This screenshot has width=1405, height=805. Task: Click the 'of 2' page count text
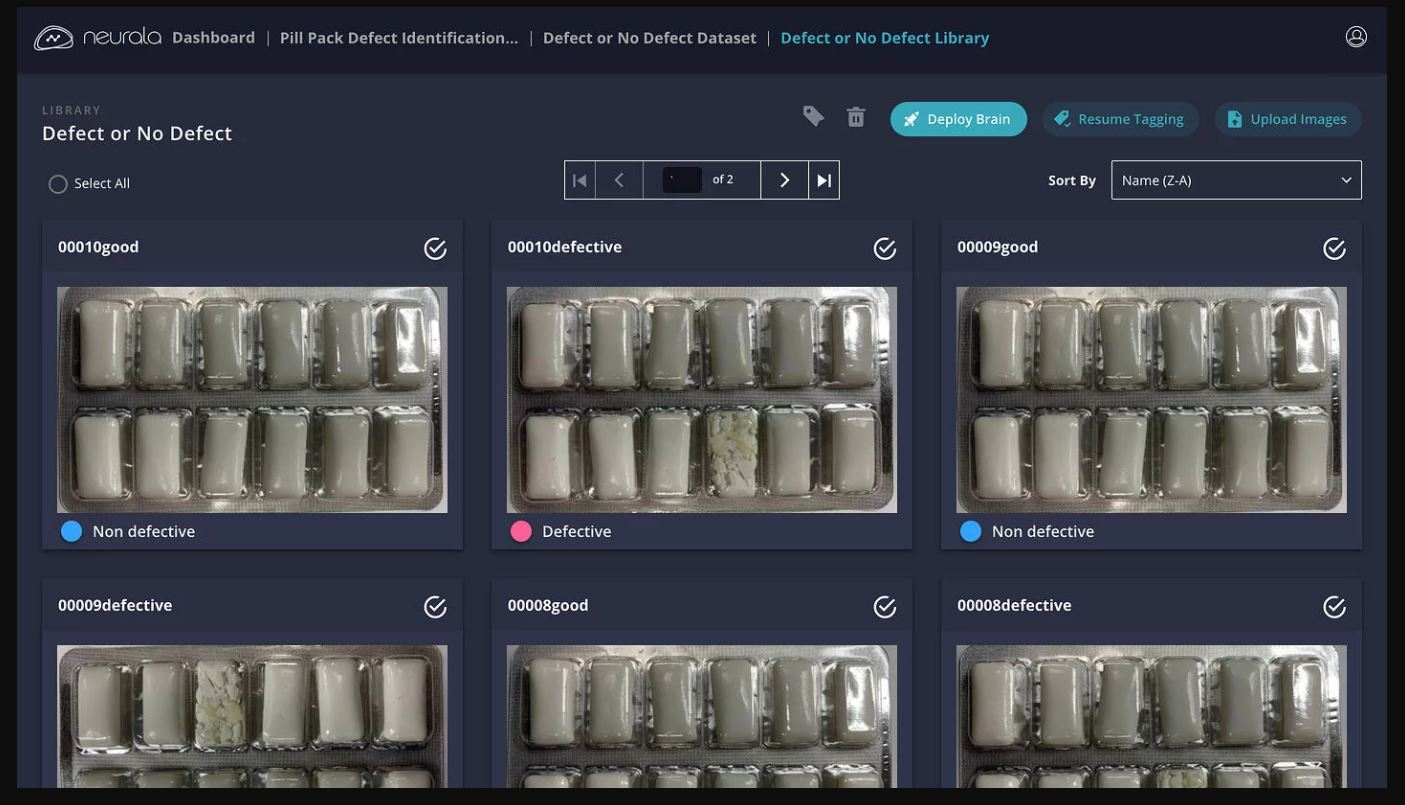click(x=723, y=180)
